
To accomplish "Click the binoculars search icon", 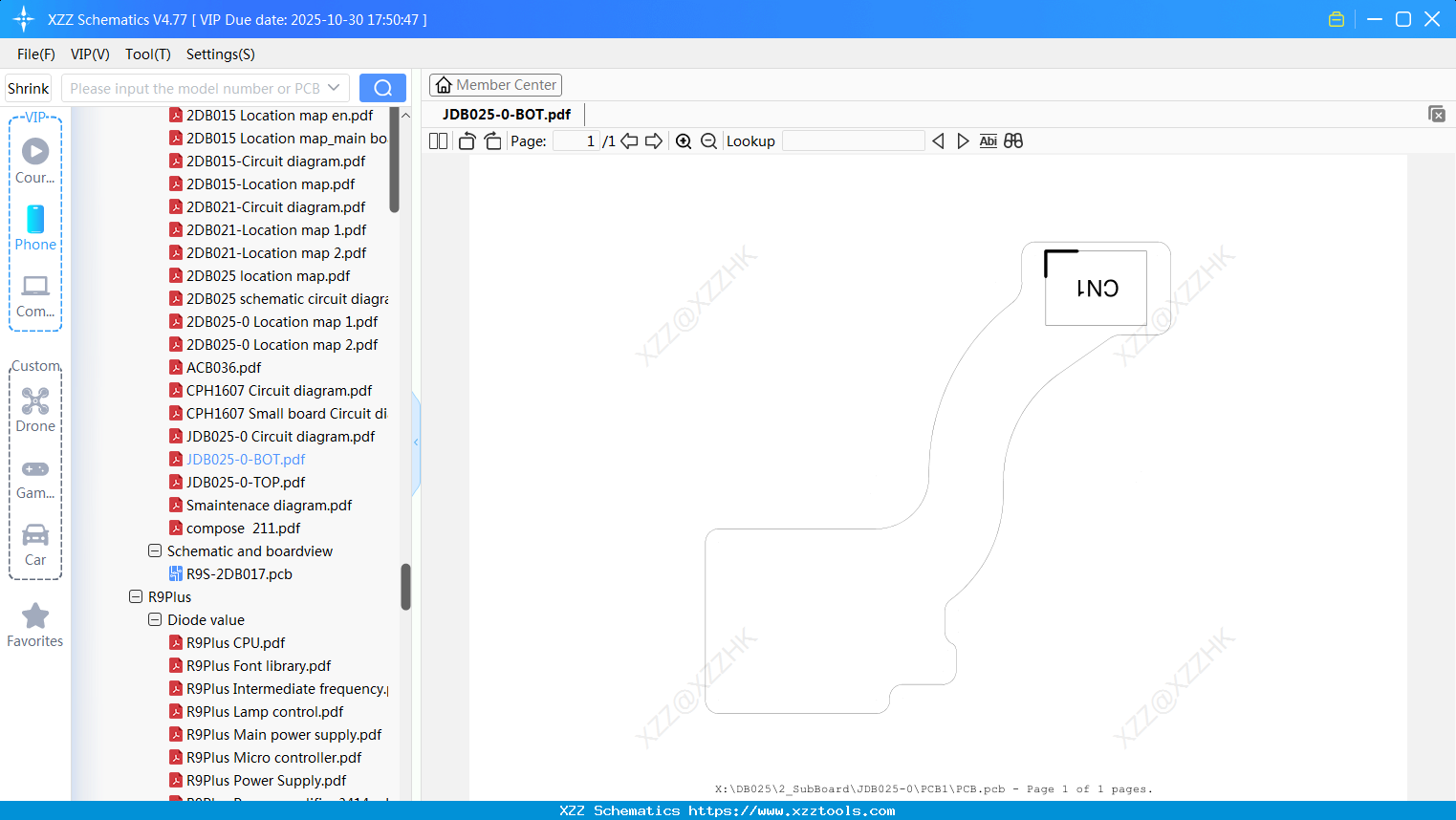I will (1013, 141).
